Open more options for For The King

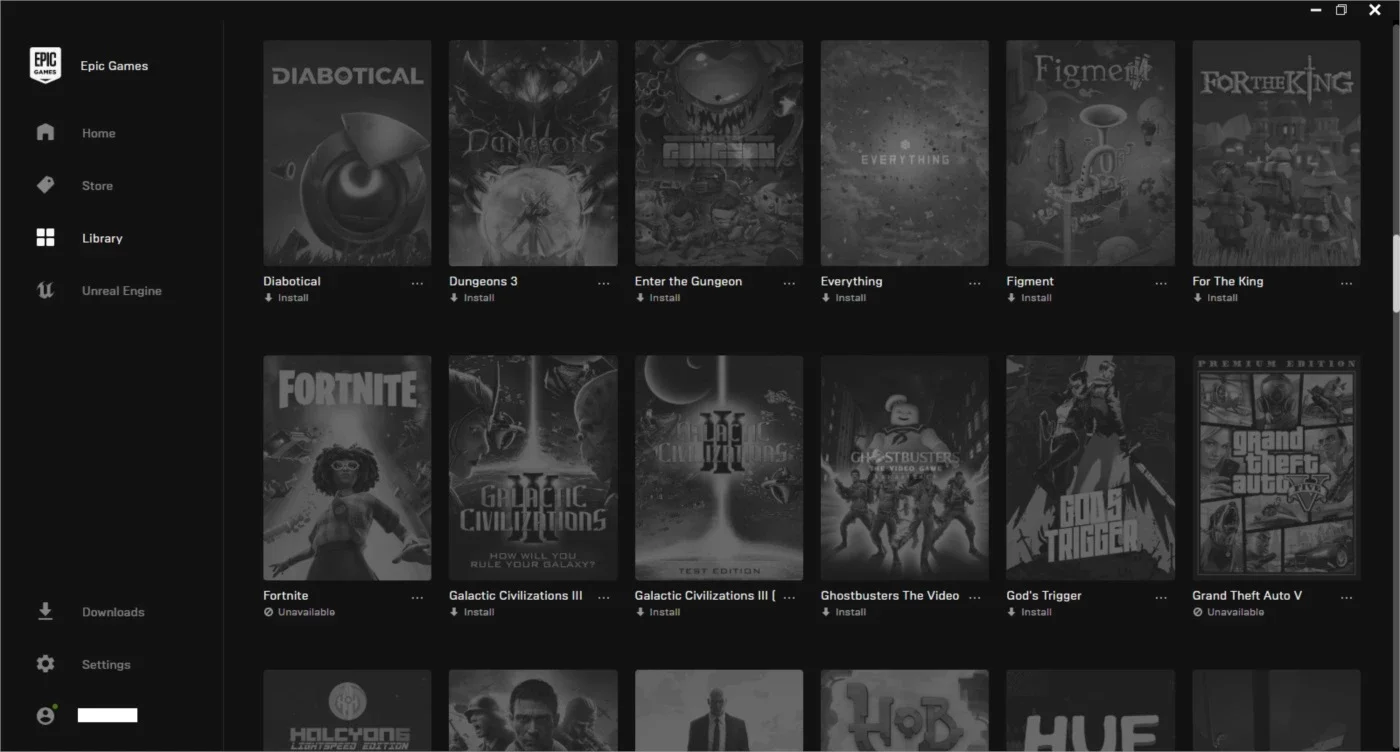(1347, 284)
